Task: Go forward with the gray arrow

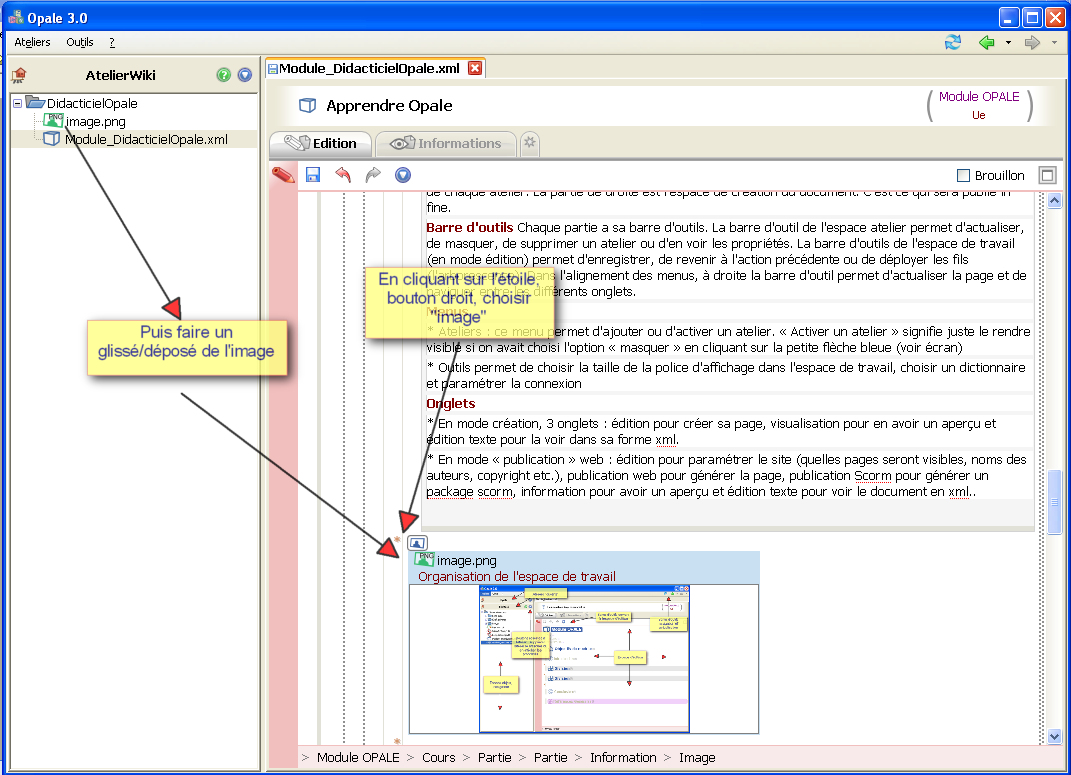Action: pos(1032,42)
